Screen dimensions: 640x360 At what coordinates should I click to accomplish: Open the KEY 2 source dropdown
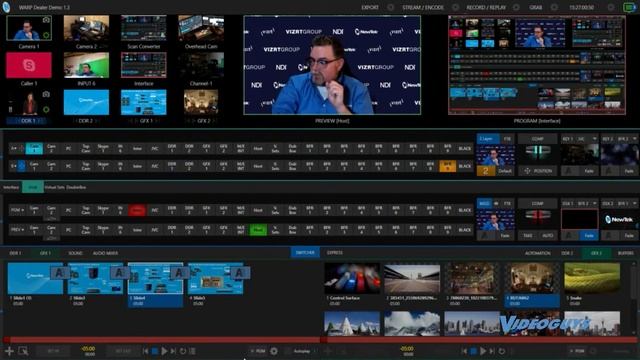pos(634,139)
